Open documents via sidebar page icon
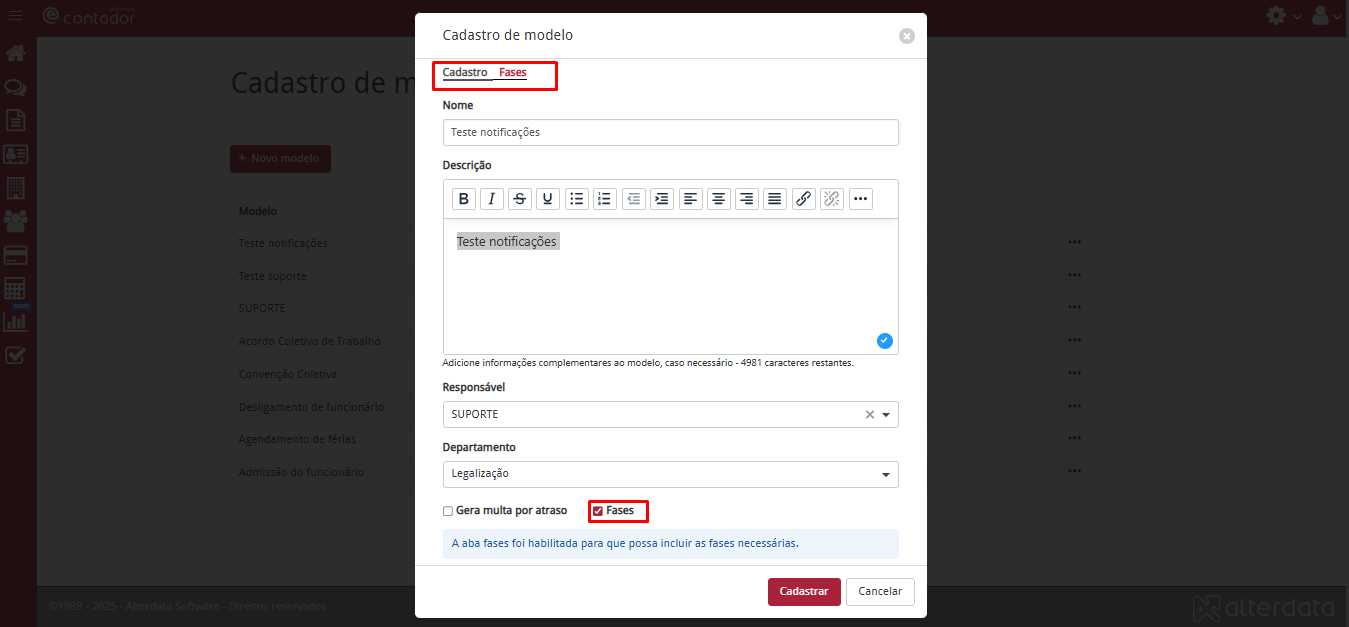The height and width of the screenshot is (627, 1349). point(15,120)
